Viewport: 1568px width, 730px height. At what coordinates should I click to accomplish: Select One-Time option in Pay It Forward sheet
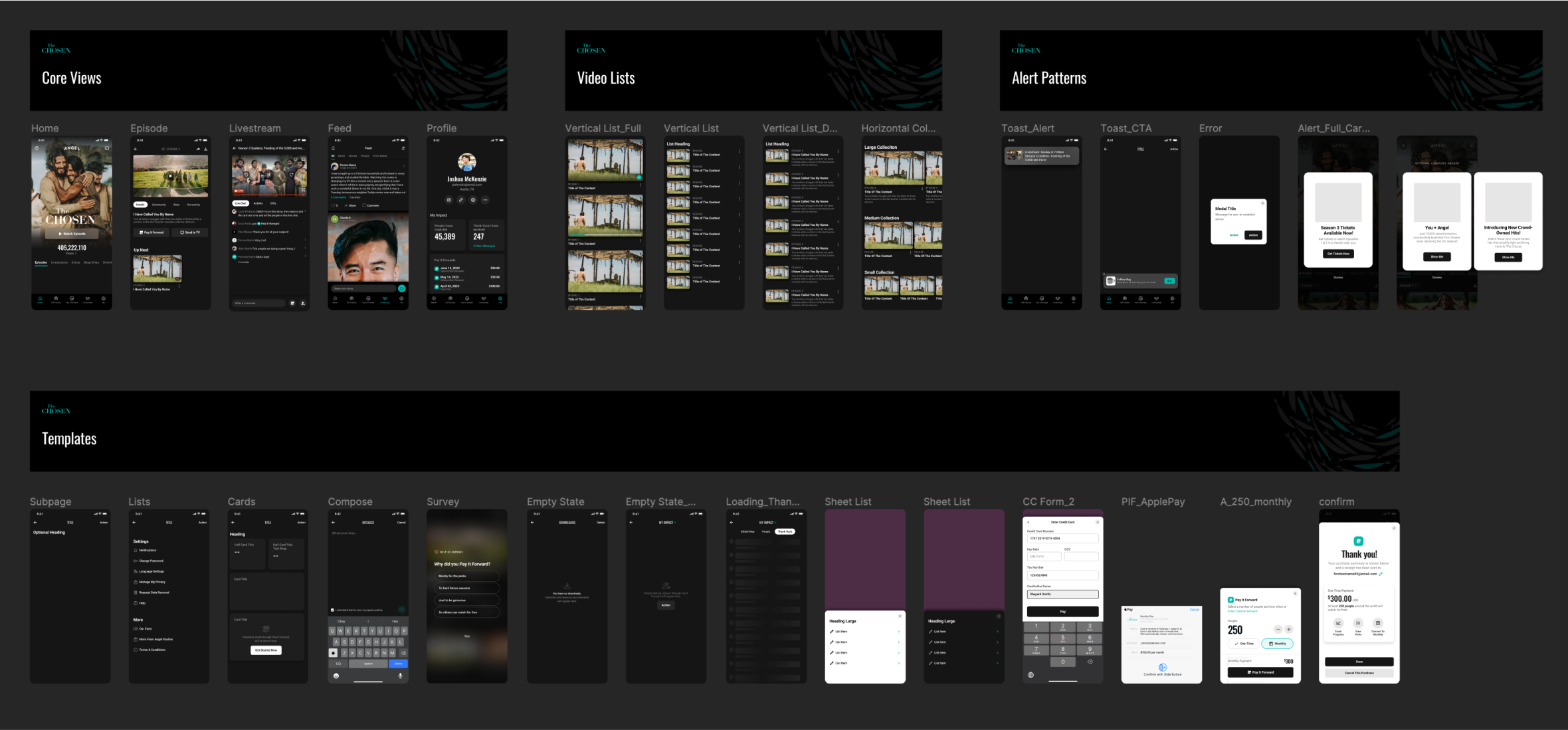point(1244,644)
